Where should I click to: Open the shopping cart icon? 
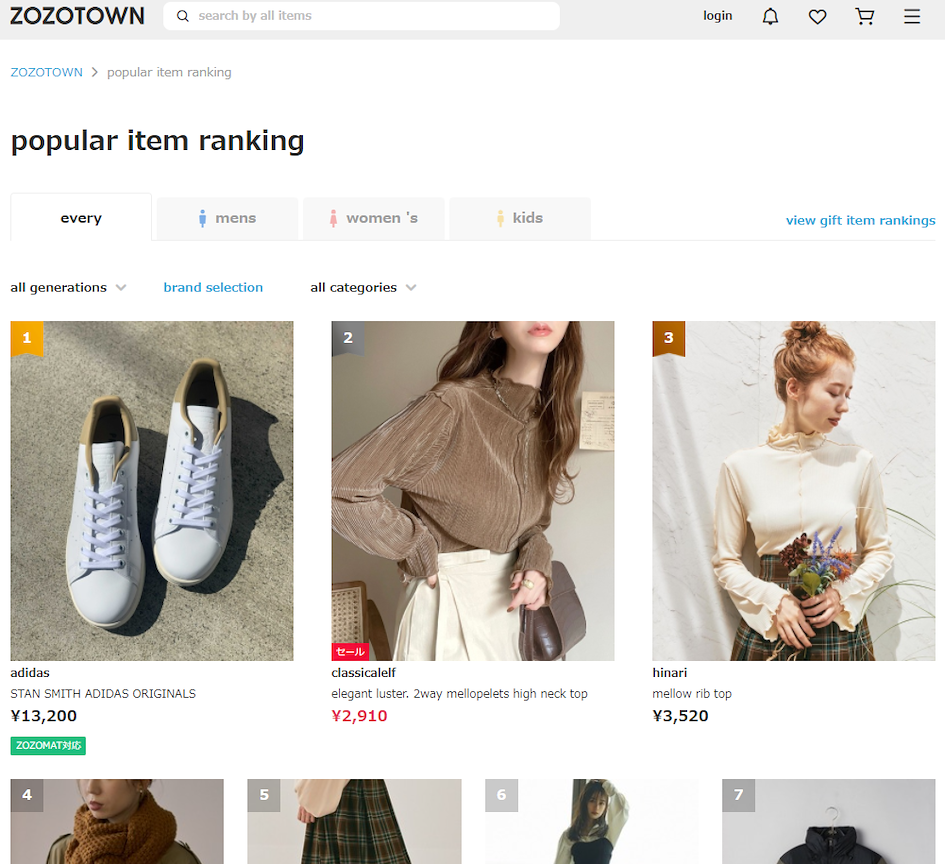coord(864,16)
